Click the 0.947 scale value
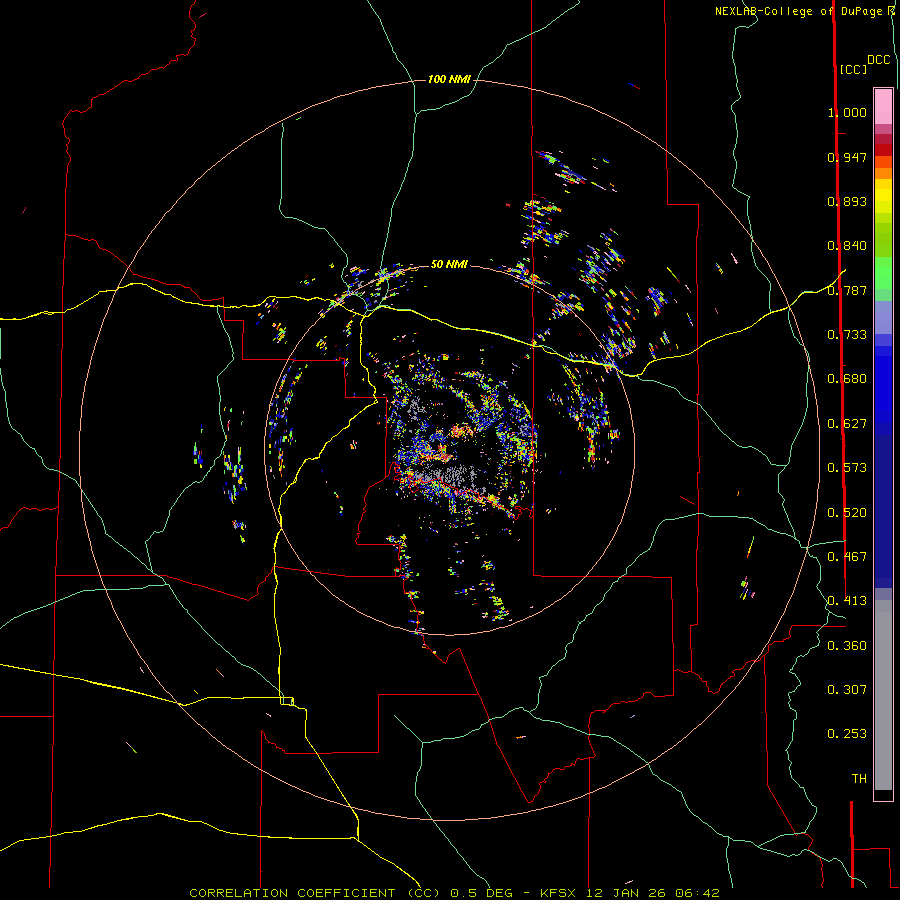Screen dimensions: 900x900 847,157
